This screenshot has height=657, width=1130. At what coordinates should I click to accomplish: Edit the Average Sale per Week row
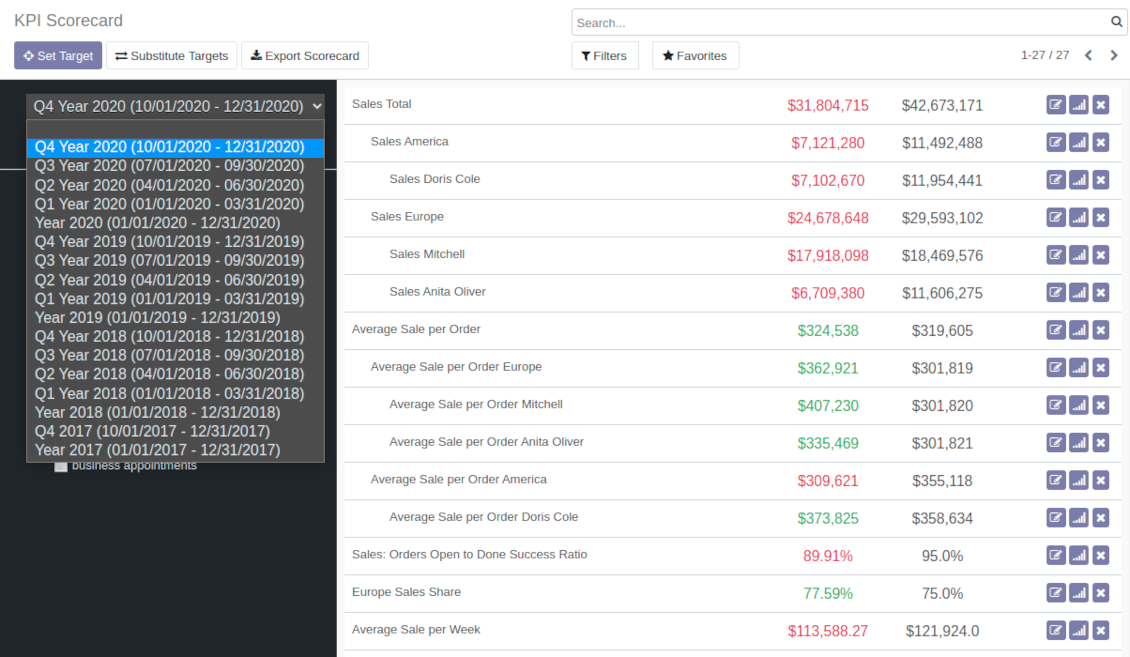click(1056, 630)
